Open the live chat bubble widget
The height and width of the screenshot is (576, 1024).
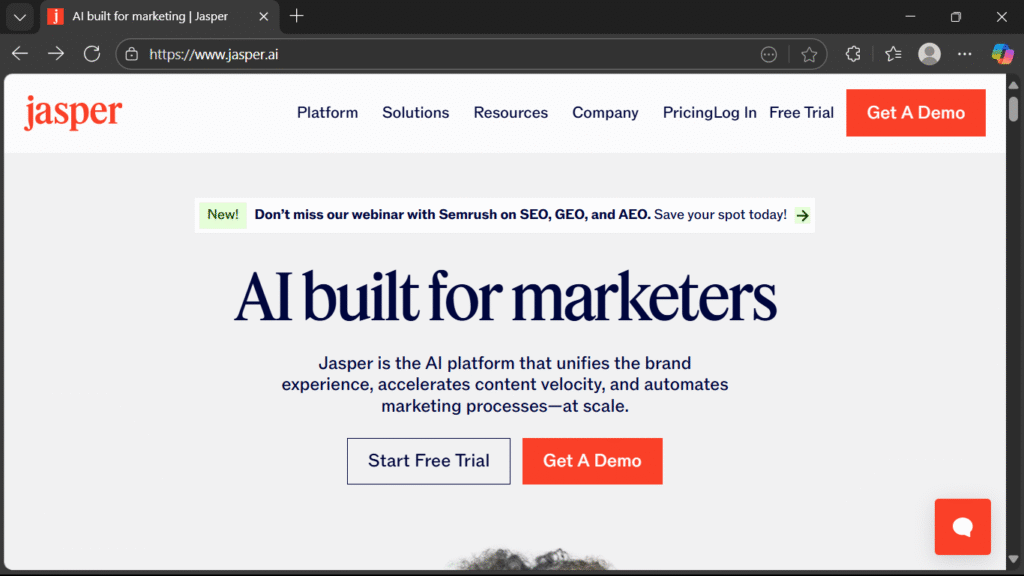(x=962, y=527)
